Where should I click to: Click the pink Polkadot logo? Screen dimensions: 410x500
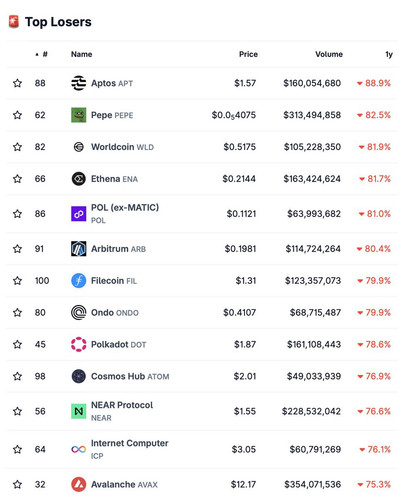(x=79, y=344)
